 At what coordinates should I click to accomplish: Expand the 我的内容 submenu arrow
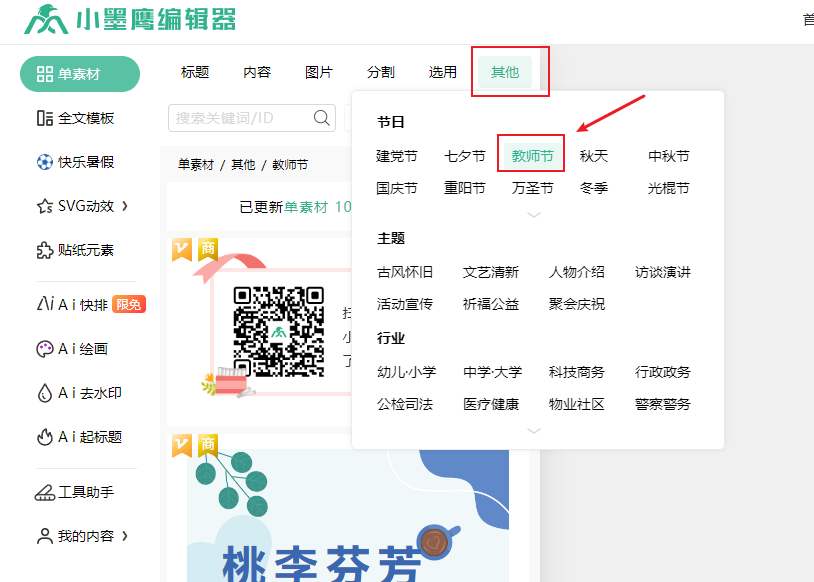[125, 536]
